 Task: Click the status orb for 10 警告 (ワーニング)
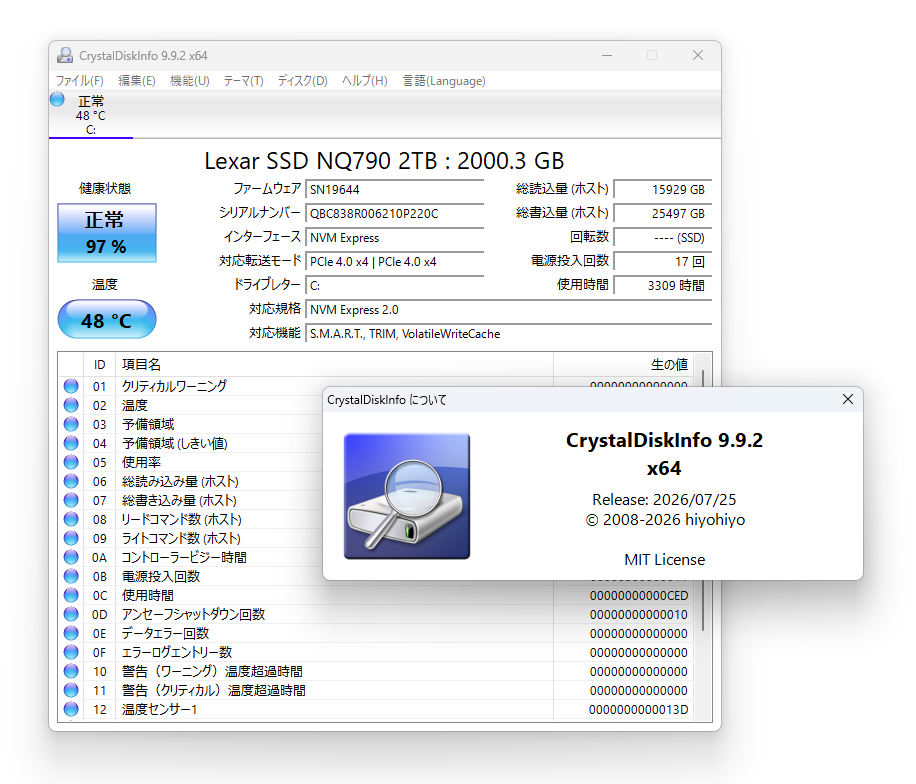[71, 671]
